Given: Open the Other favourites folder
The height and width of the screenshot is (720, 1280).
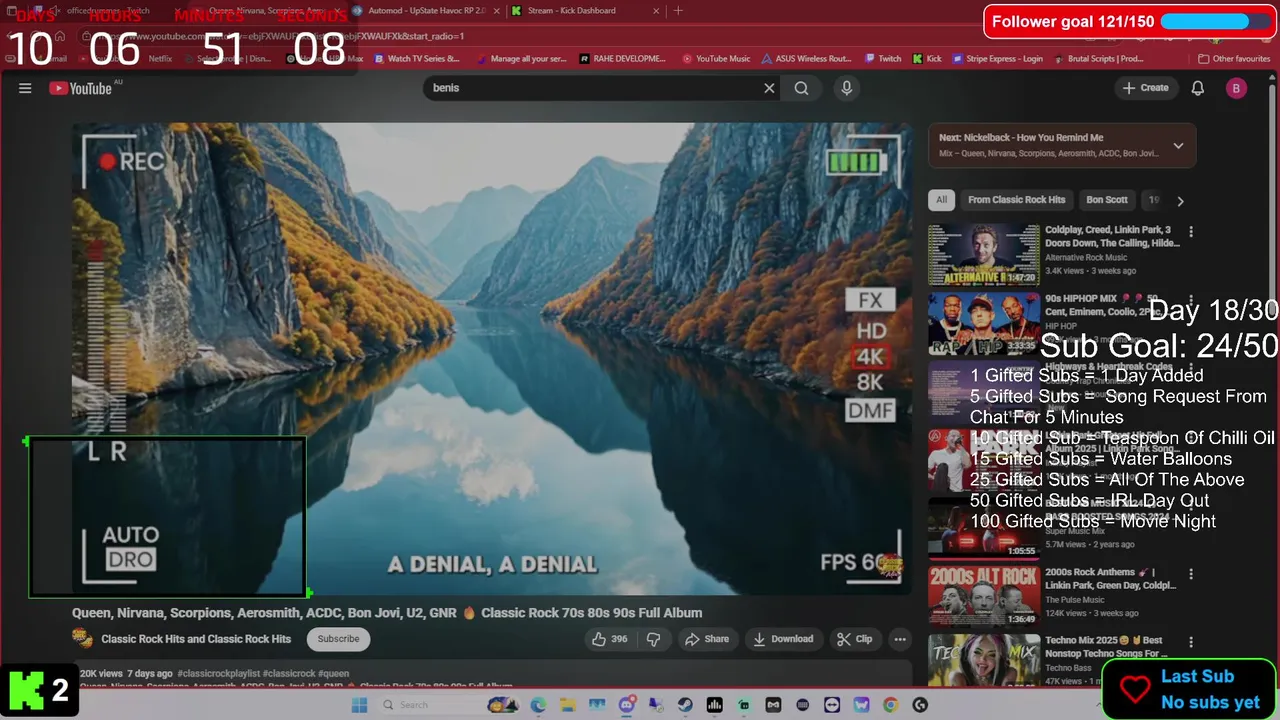Looking at the screenshot, I should tap(1234, 59).
